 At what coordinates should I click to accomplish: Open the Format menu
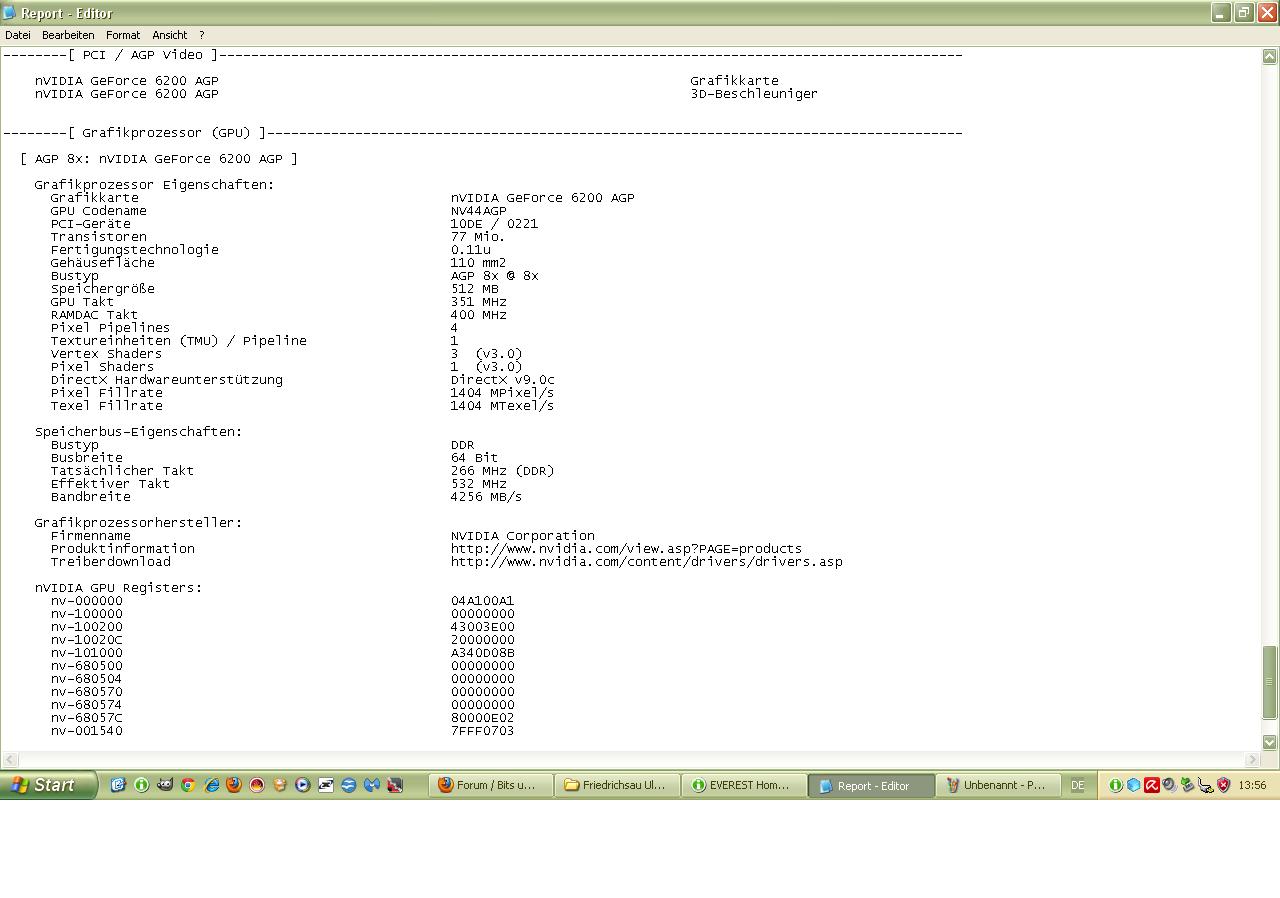pos(123,35)
